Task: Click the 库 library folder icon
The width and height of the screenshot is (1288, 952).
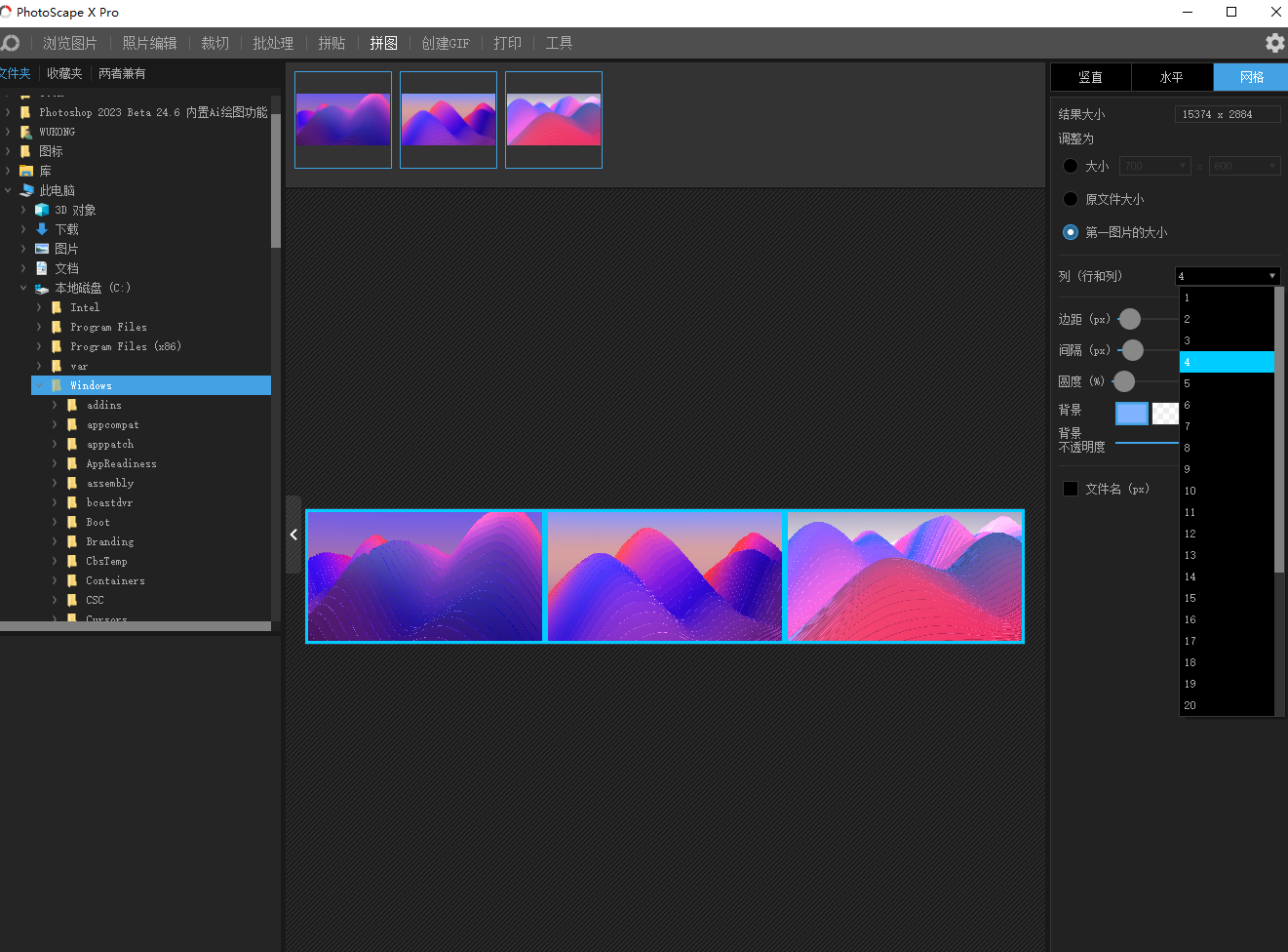Action: [x=26, y=171]
